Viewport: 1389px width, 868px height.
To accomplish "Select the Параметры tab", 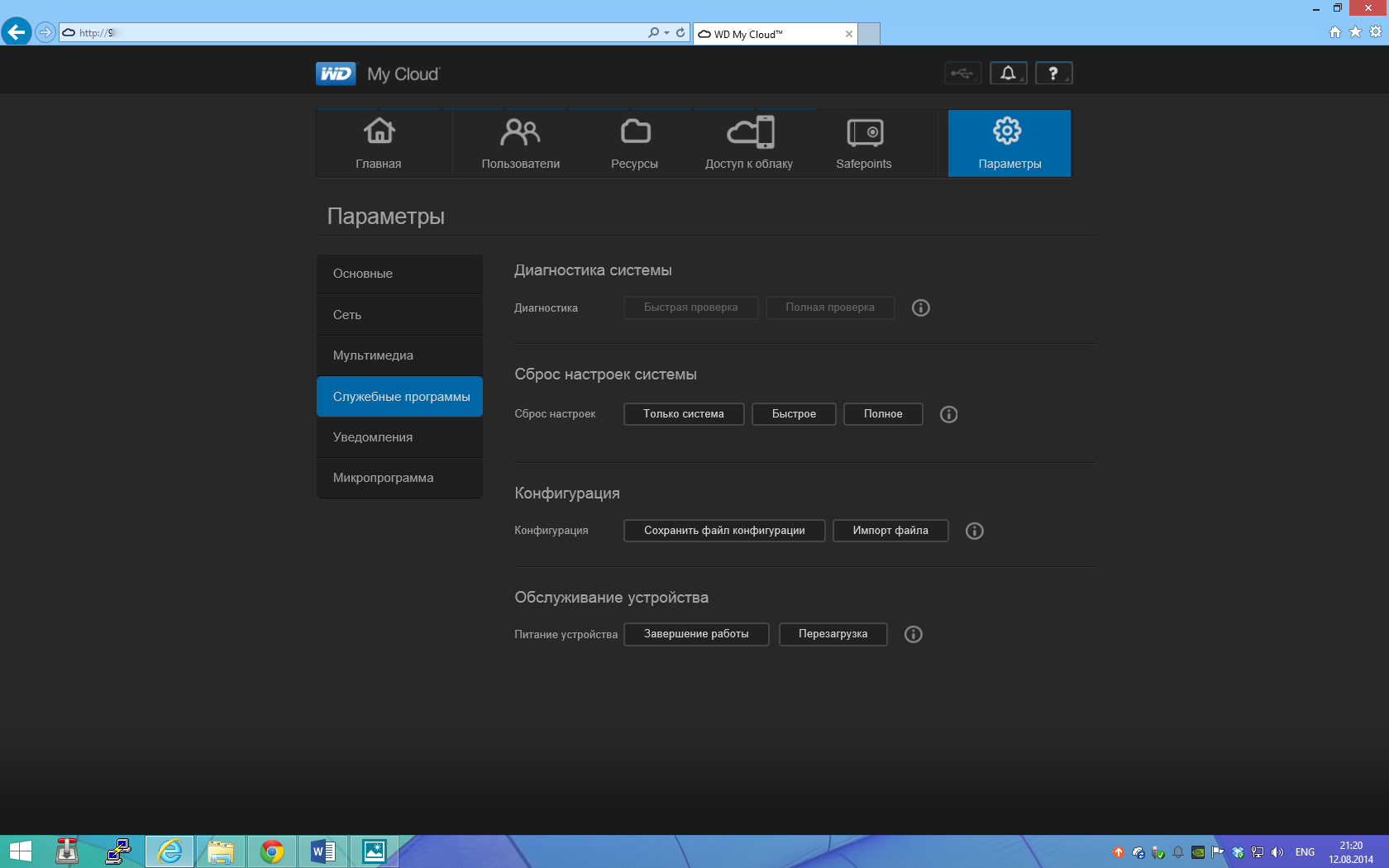I will 1010,143.
